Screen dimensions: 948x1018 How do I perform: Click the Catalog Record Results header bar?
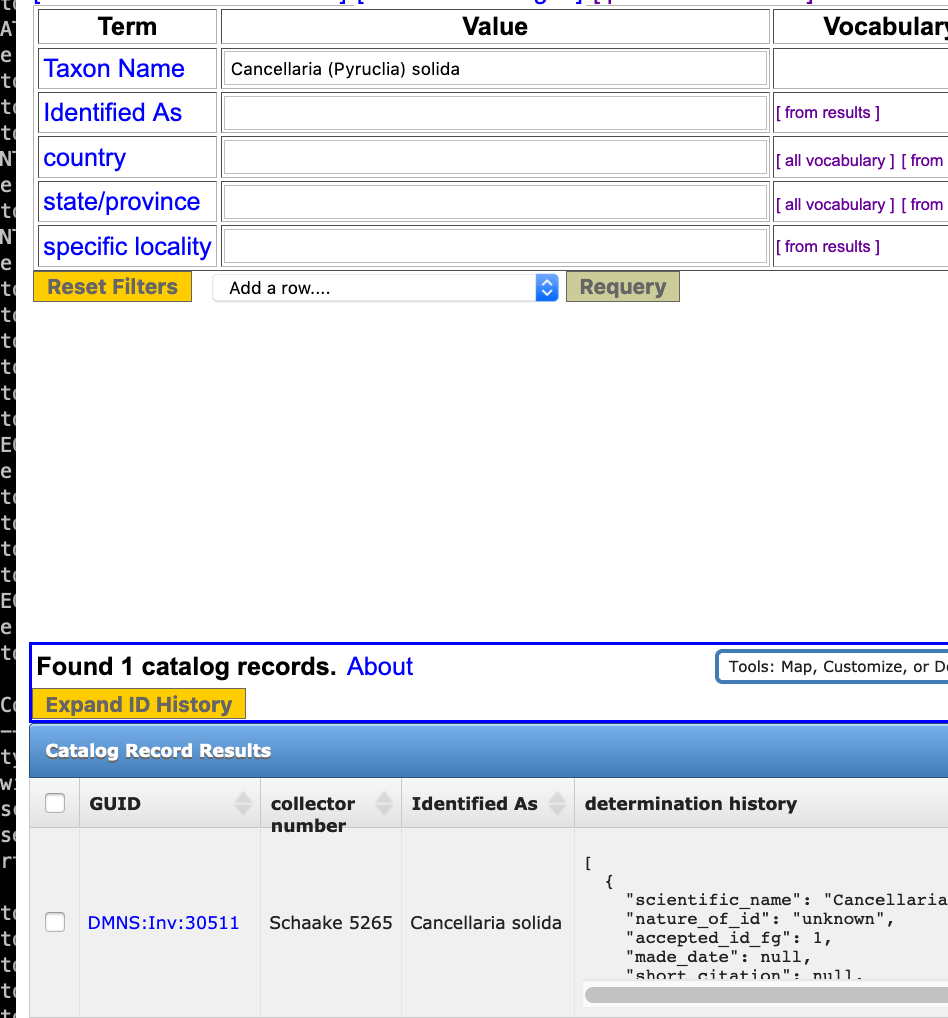click(x=488, y=751)
